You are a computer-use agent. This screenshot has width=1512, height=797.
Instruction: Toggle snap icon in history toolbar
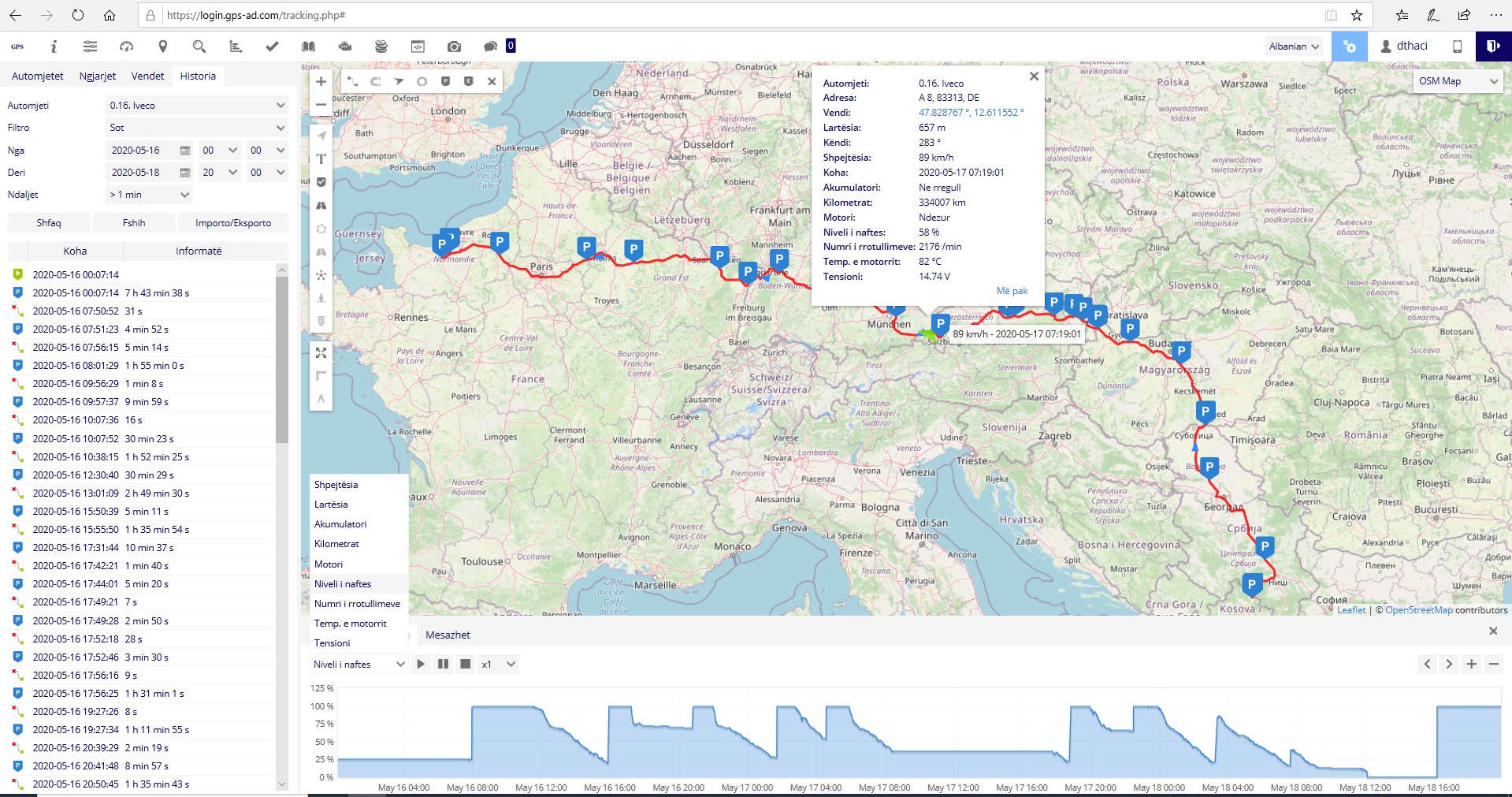pyautogui.click(x=376, y=81)
